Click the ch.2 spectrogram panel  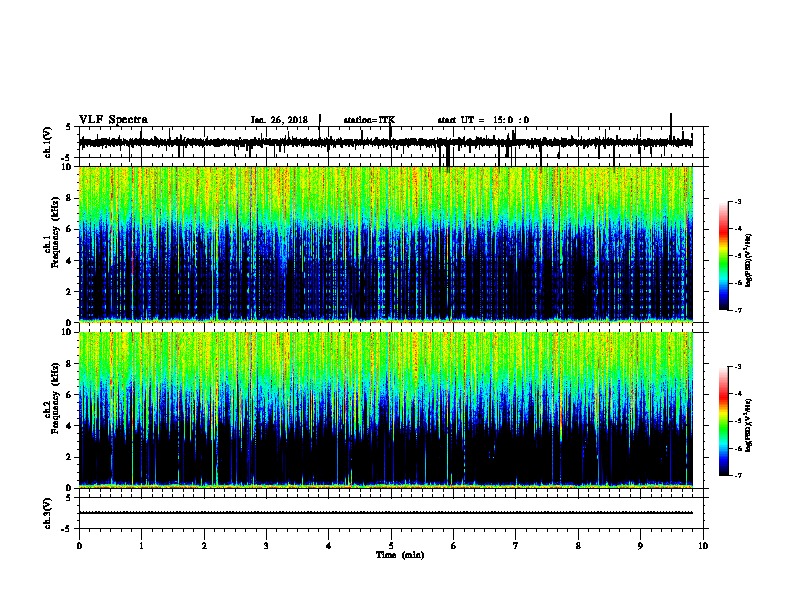[386, 410]
